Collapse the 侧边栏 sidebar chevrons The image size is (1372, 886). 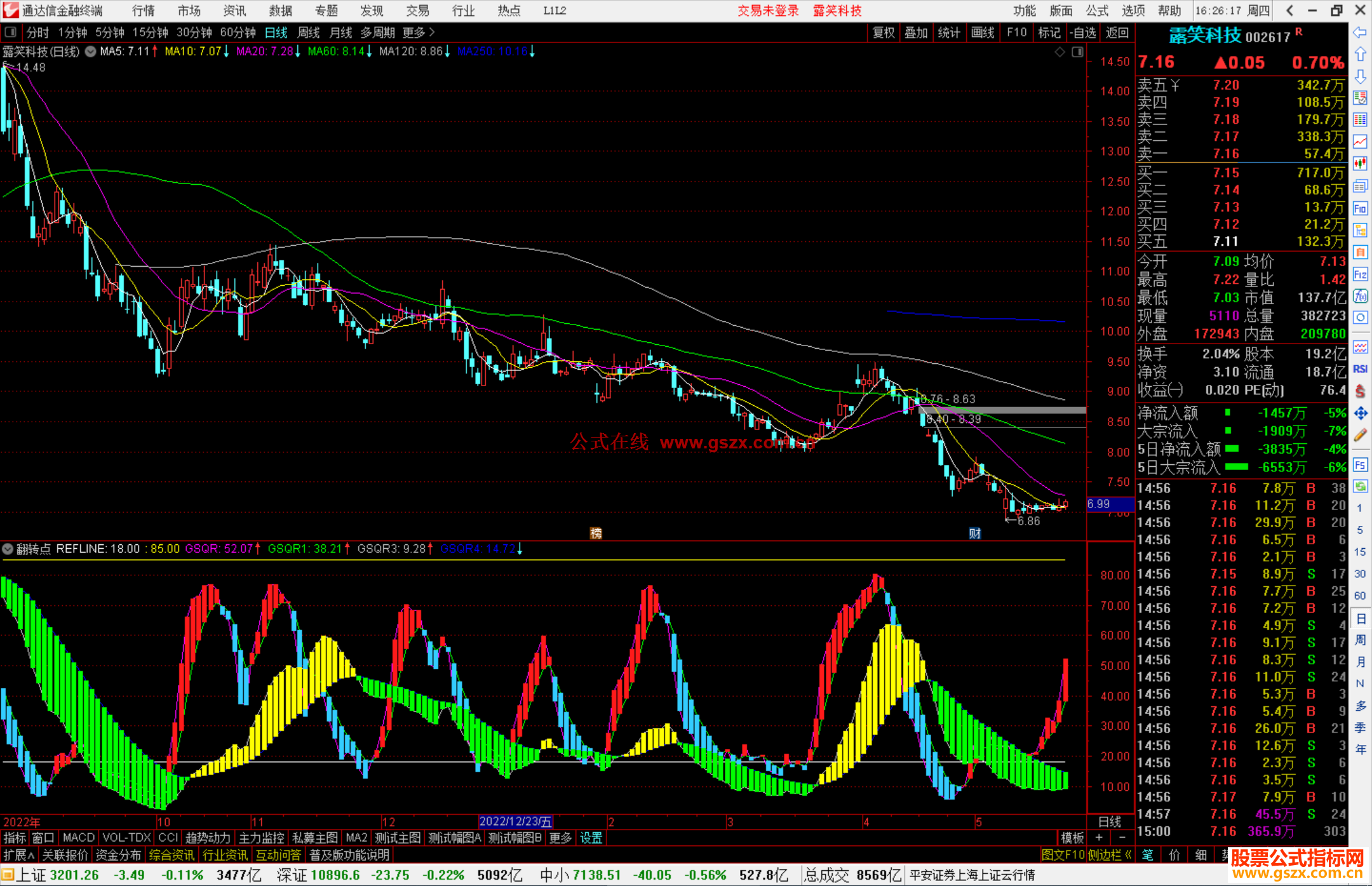click(1129, 855)
